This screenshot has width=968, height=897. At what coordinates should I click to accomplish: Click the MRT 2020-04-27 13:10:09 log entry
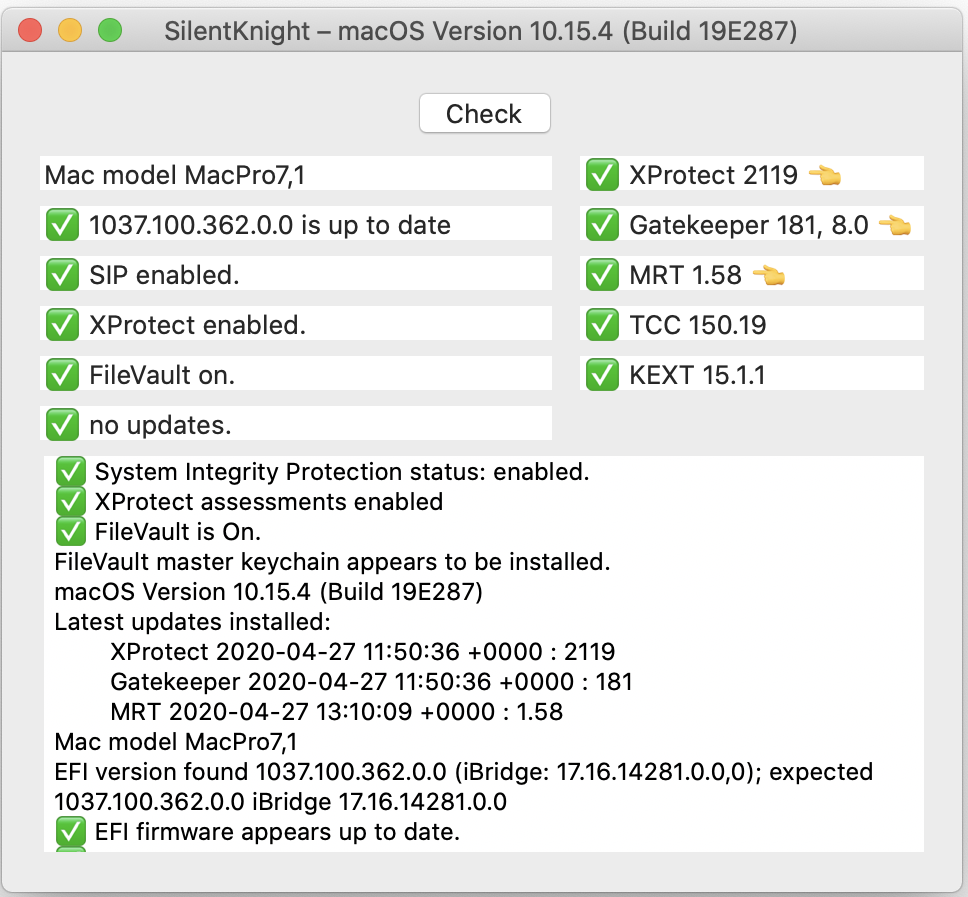coord(336,711)
